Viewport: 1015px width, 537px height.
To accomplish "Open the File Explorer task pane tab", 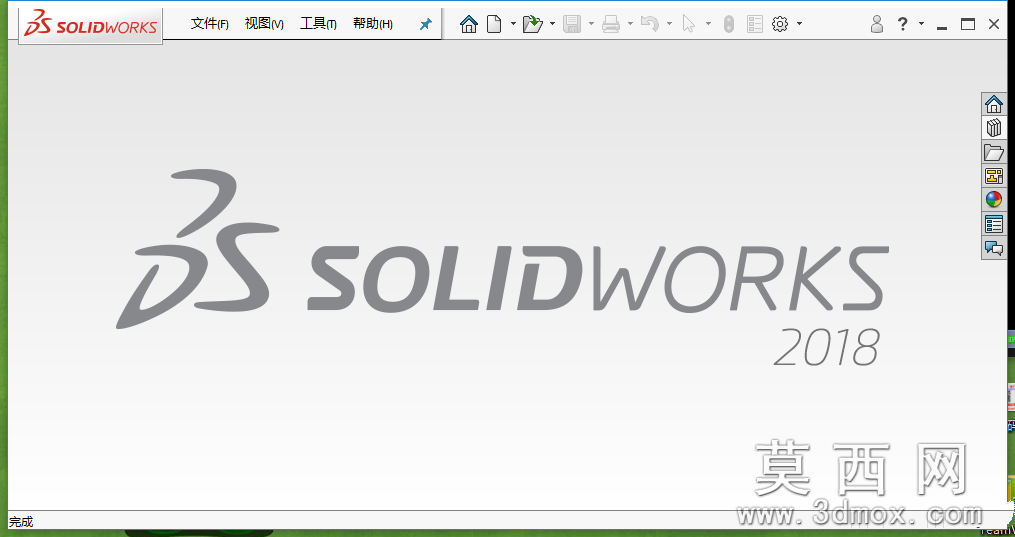I will (x=994, y=152).
